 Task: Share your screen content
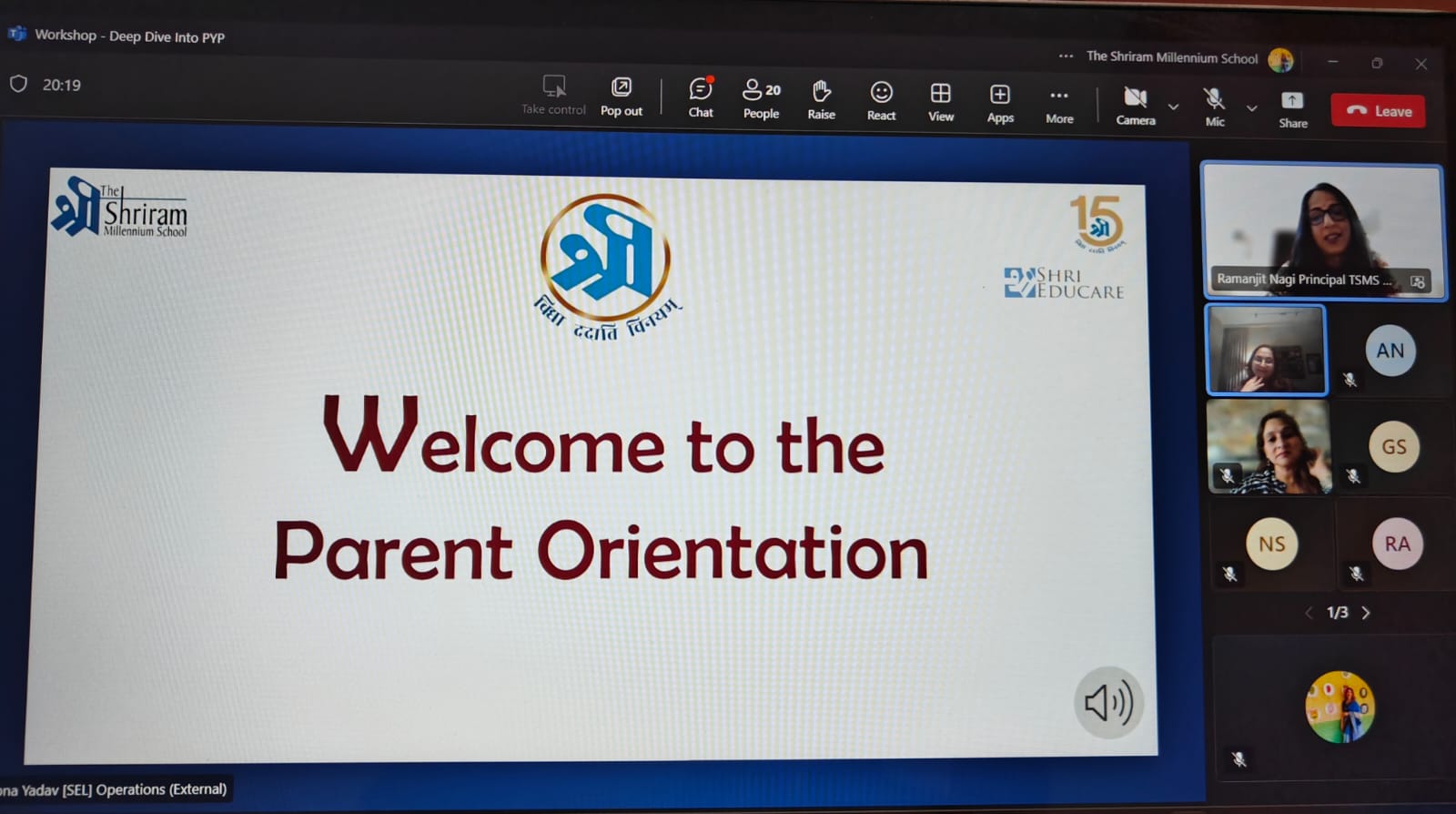[x=1292, y=109]
